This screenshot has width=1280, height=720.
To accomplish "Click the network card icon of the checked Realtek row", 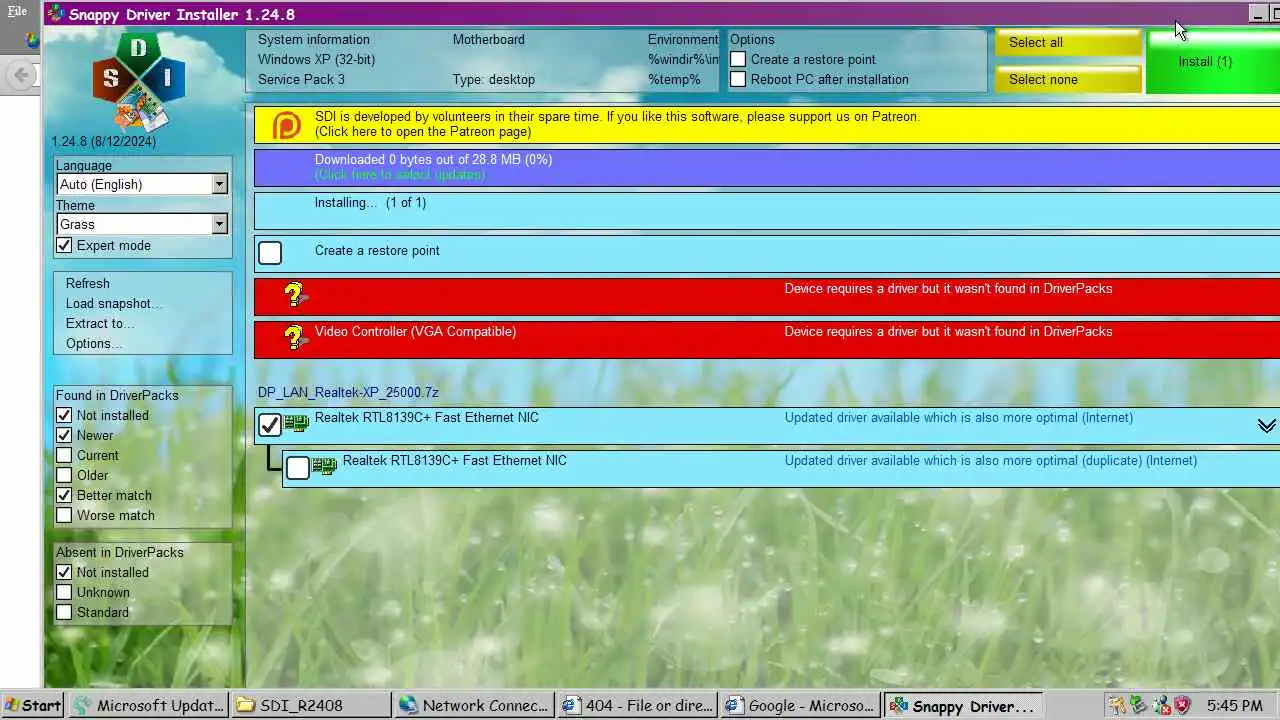I will coord(297,424).
